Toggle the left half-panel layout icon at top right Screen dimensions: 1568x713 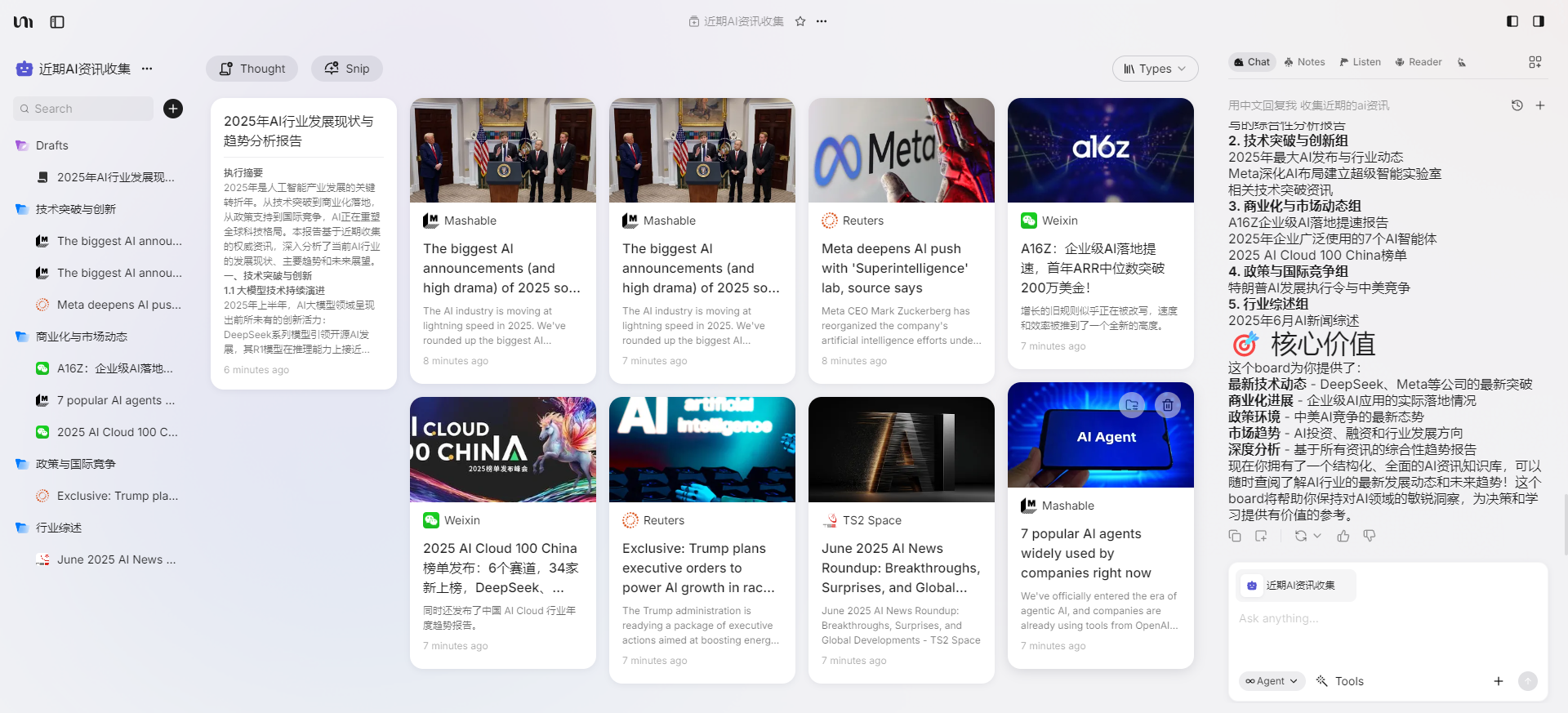pyautogui.click(x=1512, y=21)
